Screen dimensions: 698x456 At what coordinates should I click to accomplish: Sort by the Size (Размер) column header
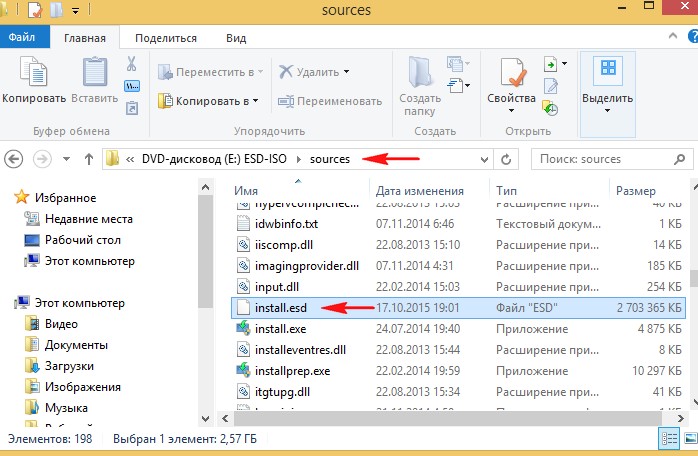pos(636,190)
